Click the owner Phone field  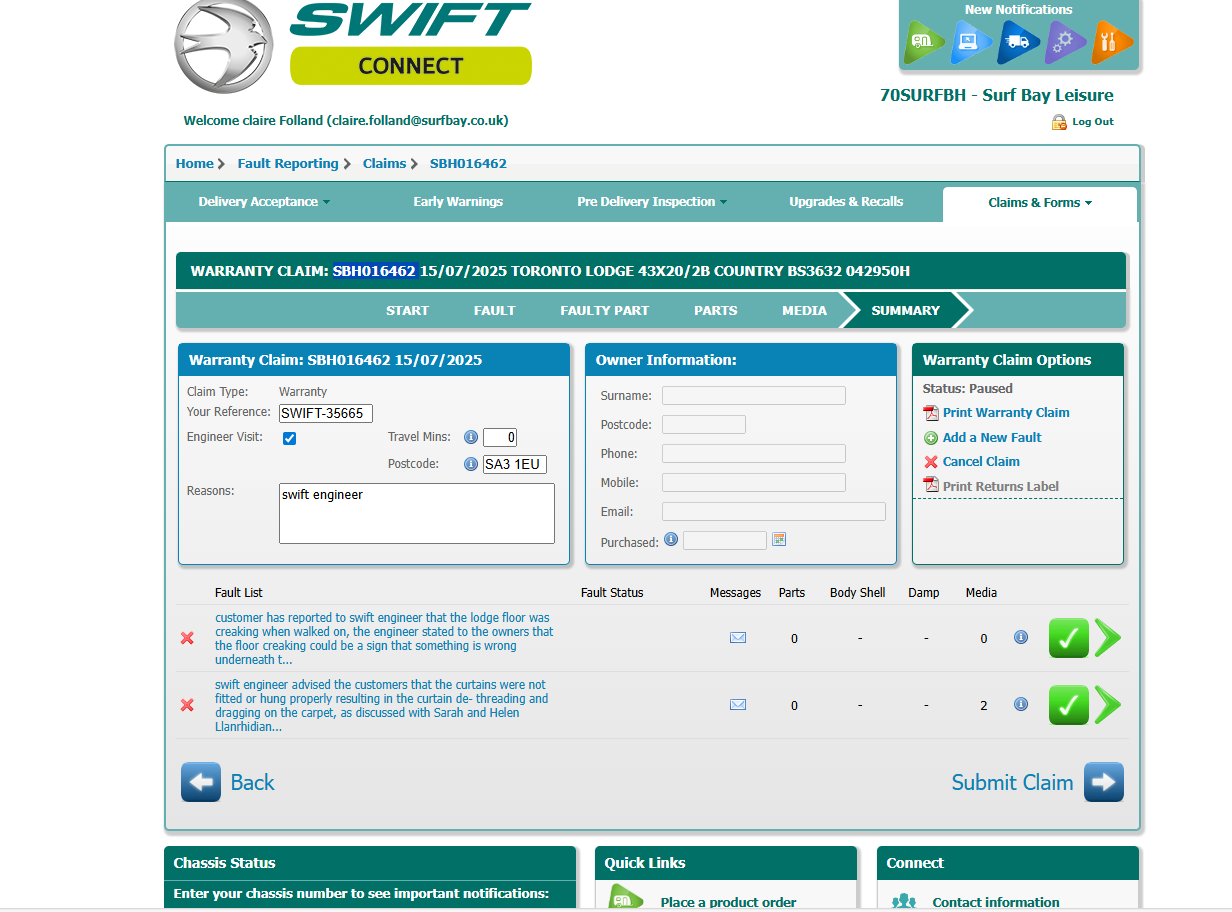tap(754, 454)
